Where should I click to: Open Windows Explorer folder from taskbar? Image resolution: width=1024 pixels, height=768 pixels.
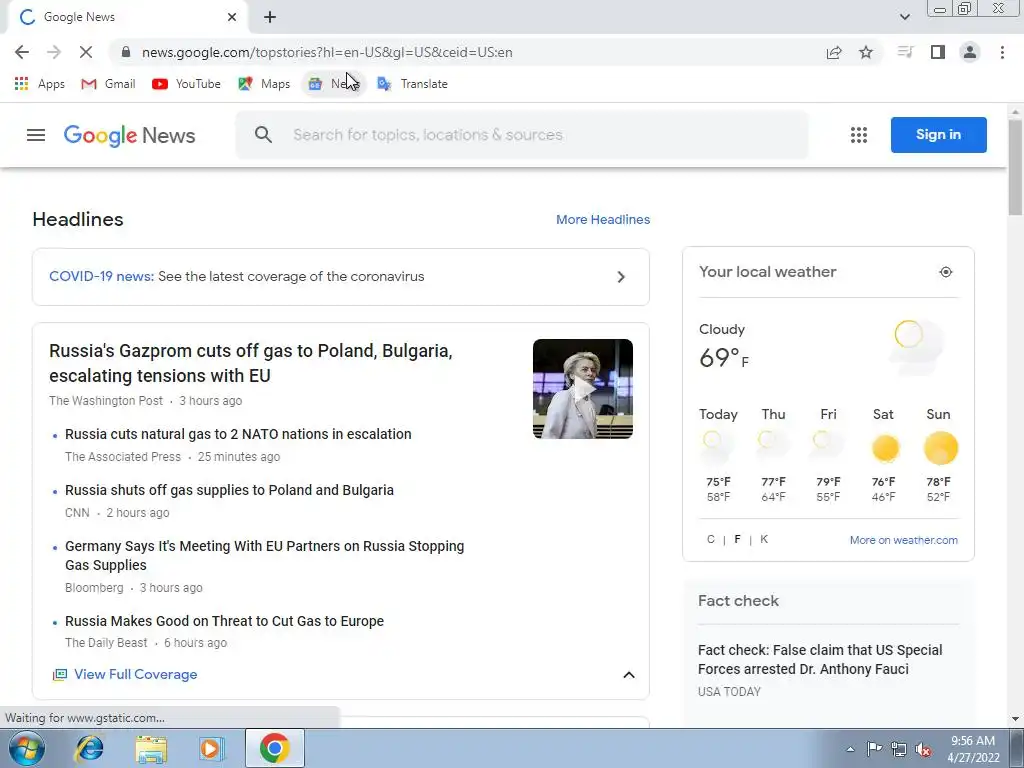[x=151, y=748]
